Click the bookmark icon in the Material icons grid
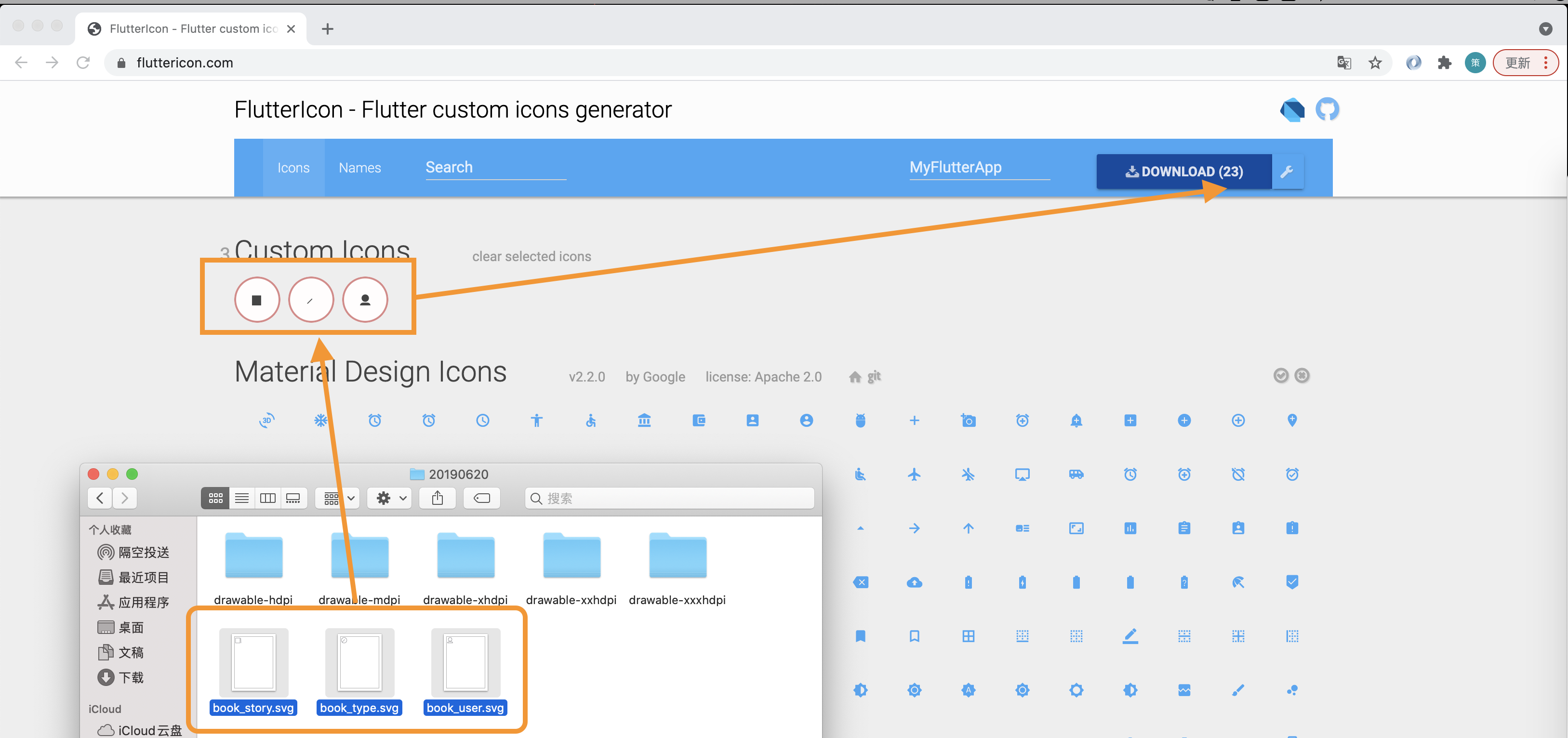Screen dimensions: 1568x738 coord(860,636)
